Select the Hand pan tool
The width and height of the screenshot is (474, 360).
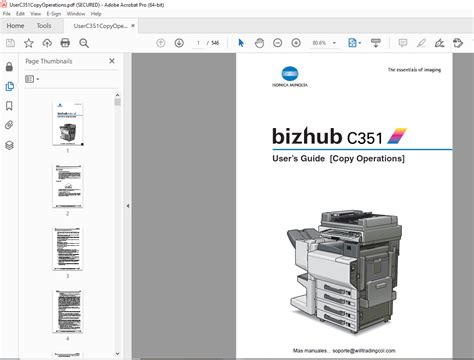pos(259,43)
